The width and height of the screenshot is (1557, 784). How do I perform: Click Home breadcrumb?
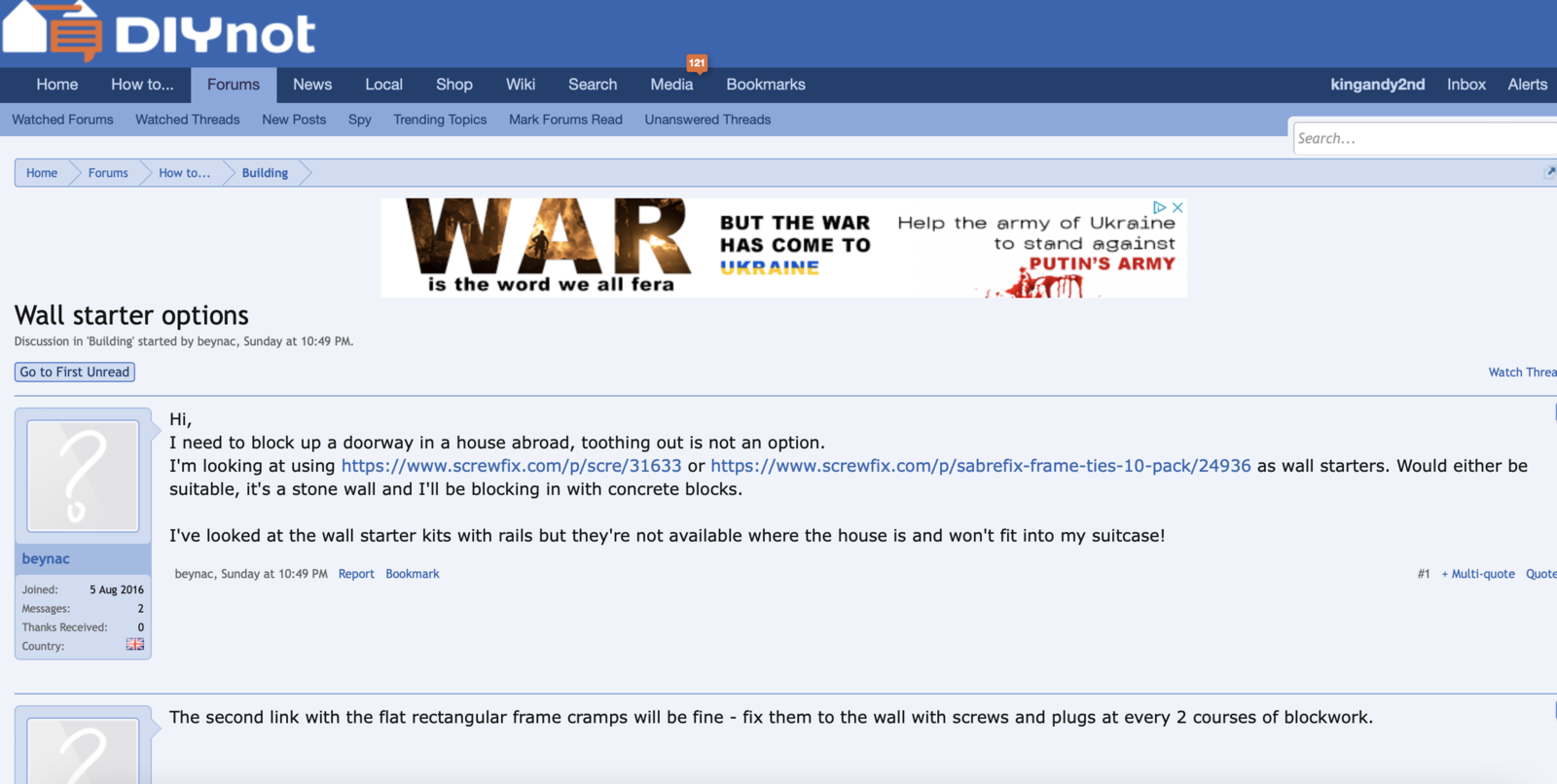coord(42,173)
